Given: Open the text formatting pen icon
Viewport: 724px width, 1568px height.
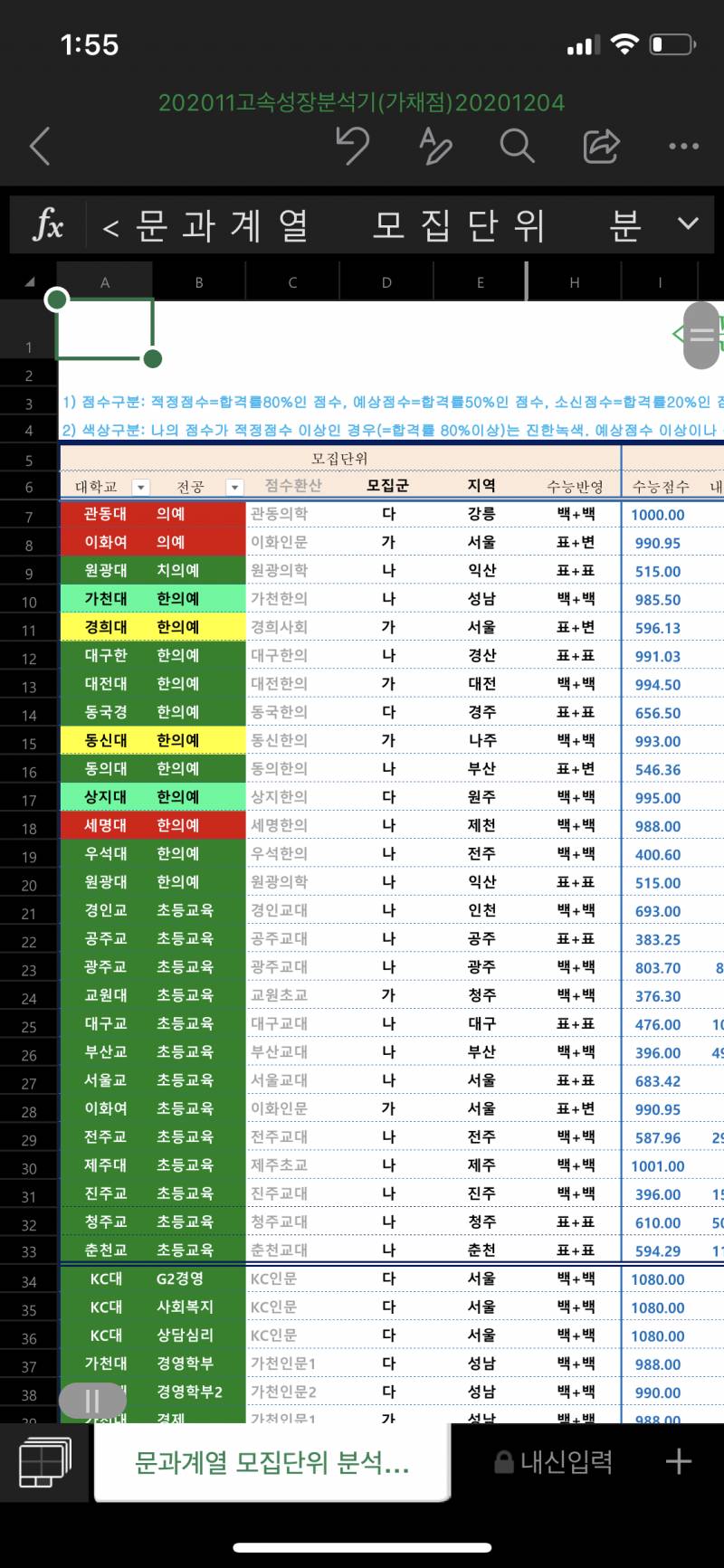Looking at the screenshot, I should [x=435, y=145].
